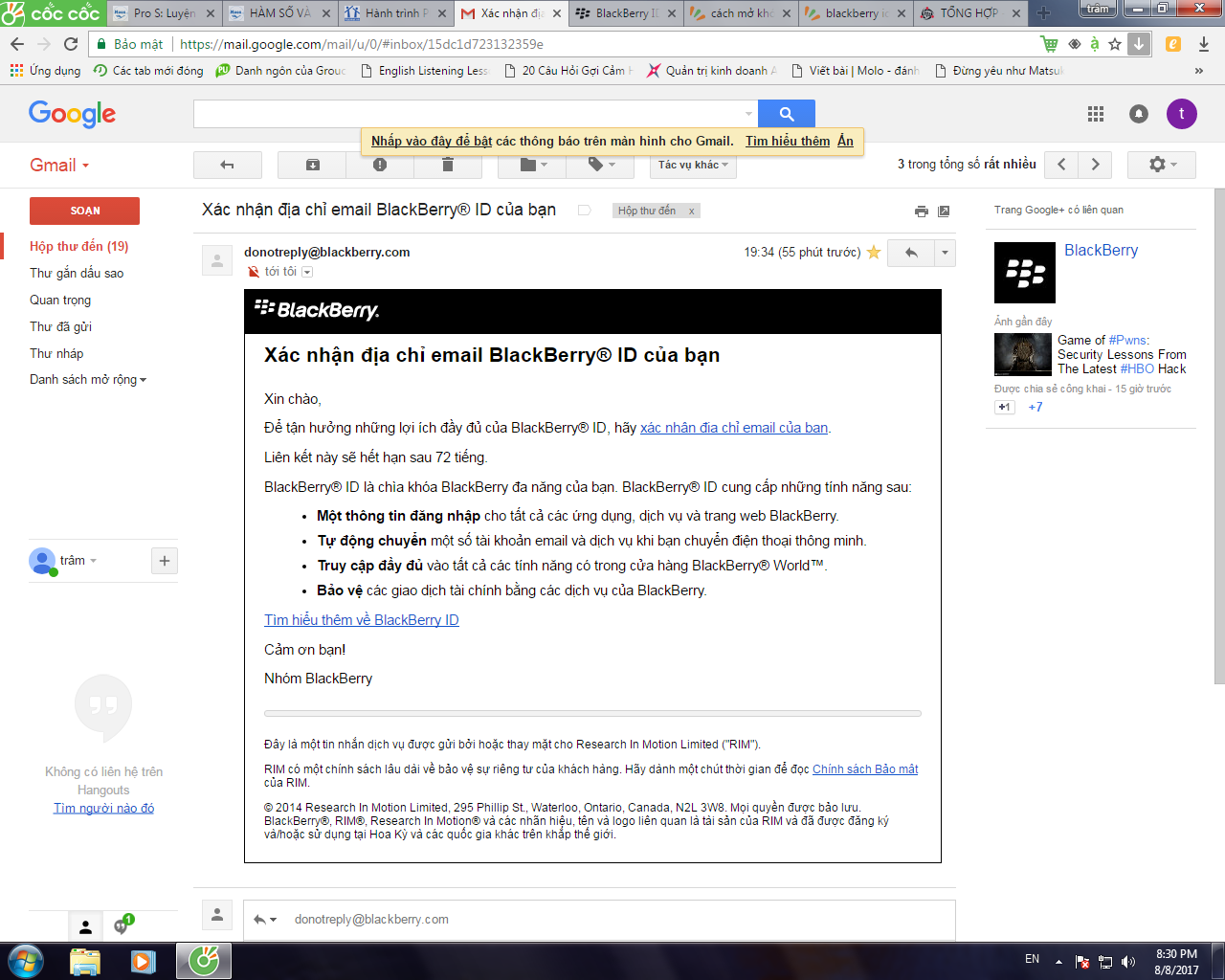Viewport: 1225px width, 980px height.
Task: Open 'Tìm hiểu thêm về BlackBerry ID' link
Action: [x=362, y=620]
